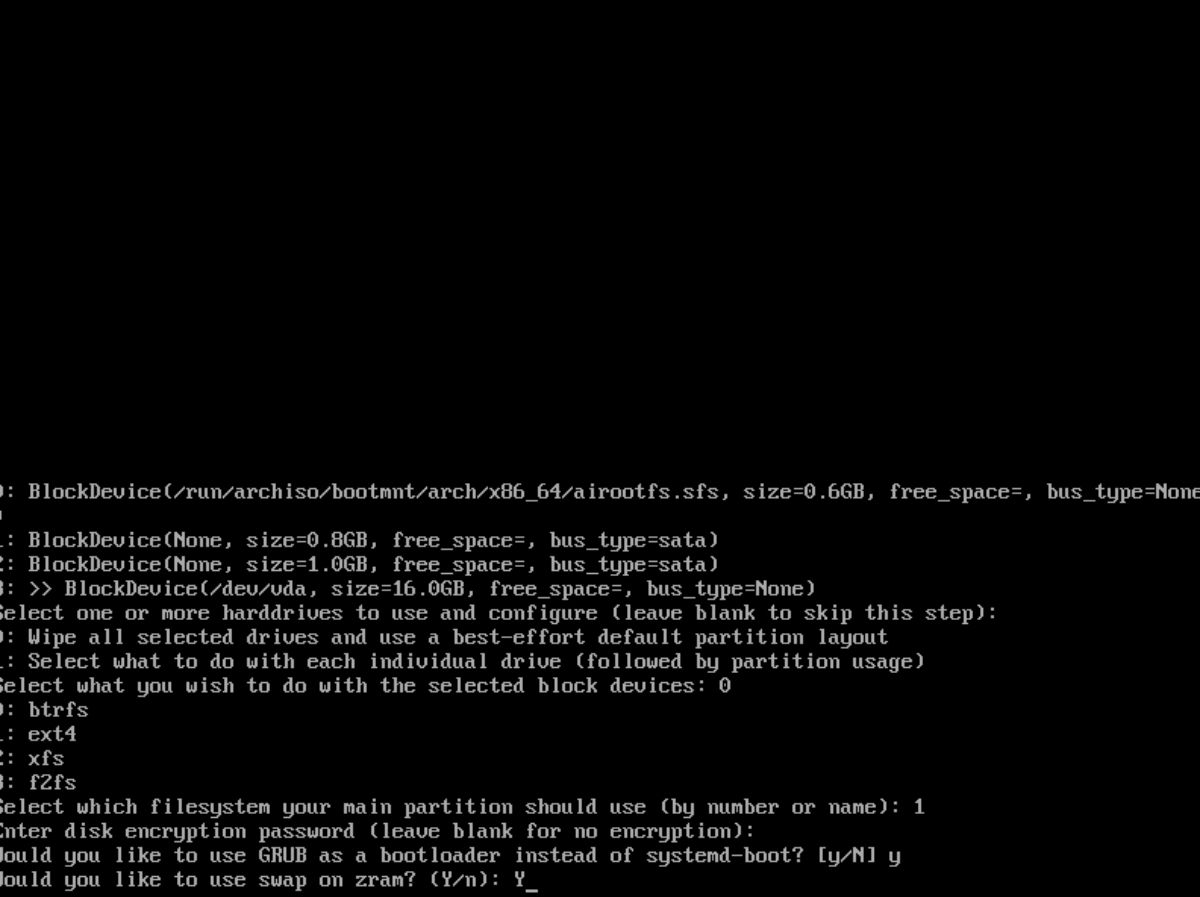The image size is (1200, 897).
Task: Select the 0.8GB sata BlockDevice entry
Action: click(x=359, y=540)
